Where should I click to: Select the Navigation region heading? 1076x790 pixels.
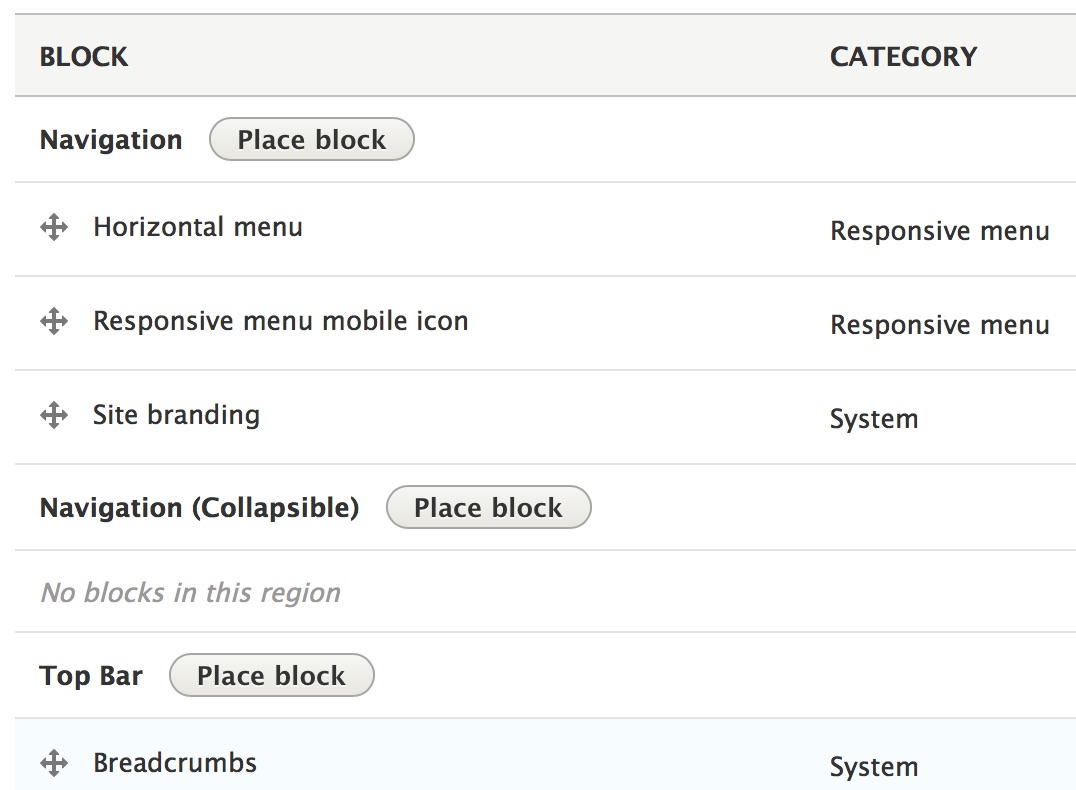click(x=110, y=139)
